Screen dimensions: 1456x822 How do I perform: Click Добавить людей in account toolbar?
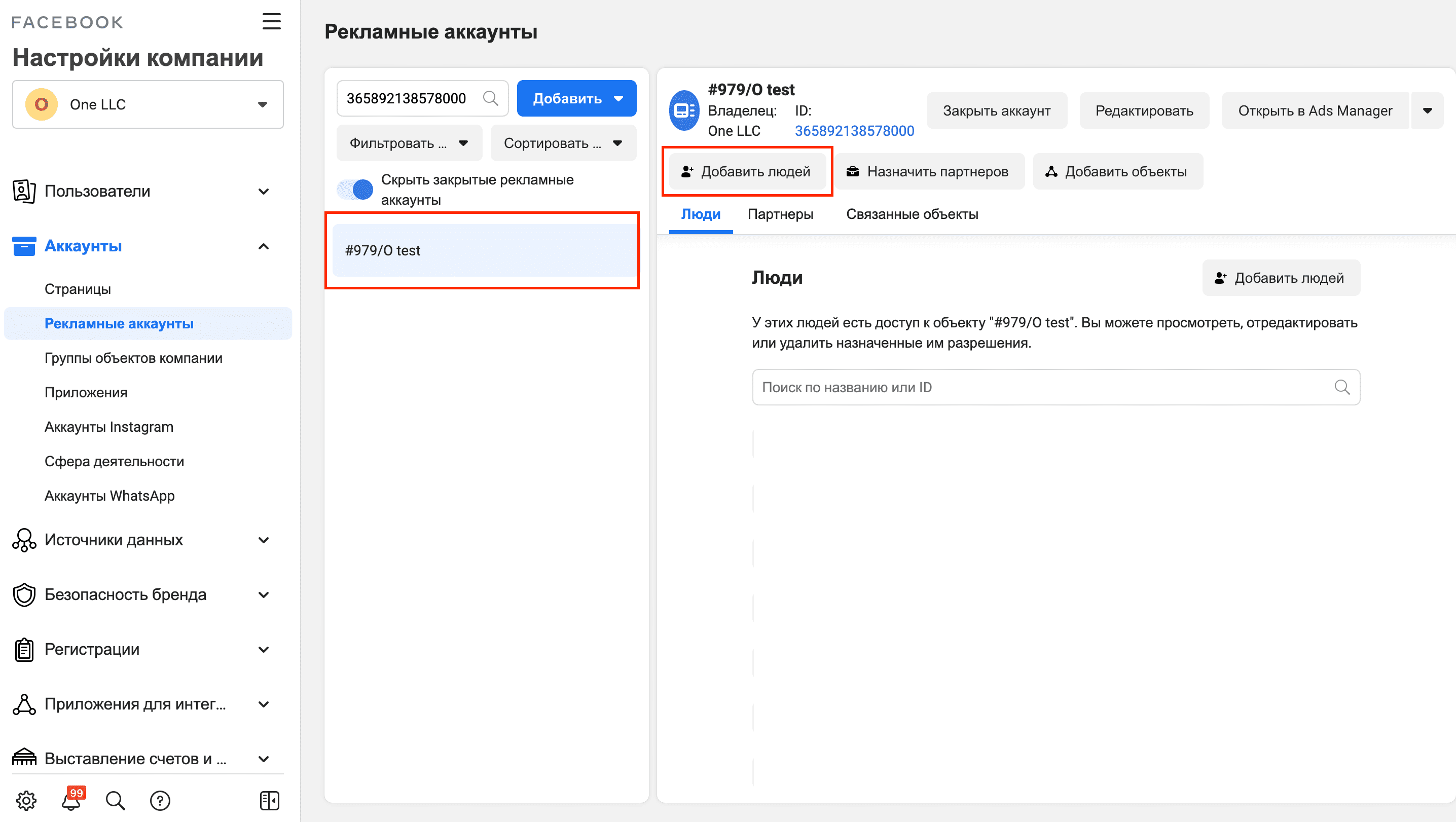pos(747,171)
